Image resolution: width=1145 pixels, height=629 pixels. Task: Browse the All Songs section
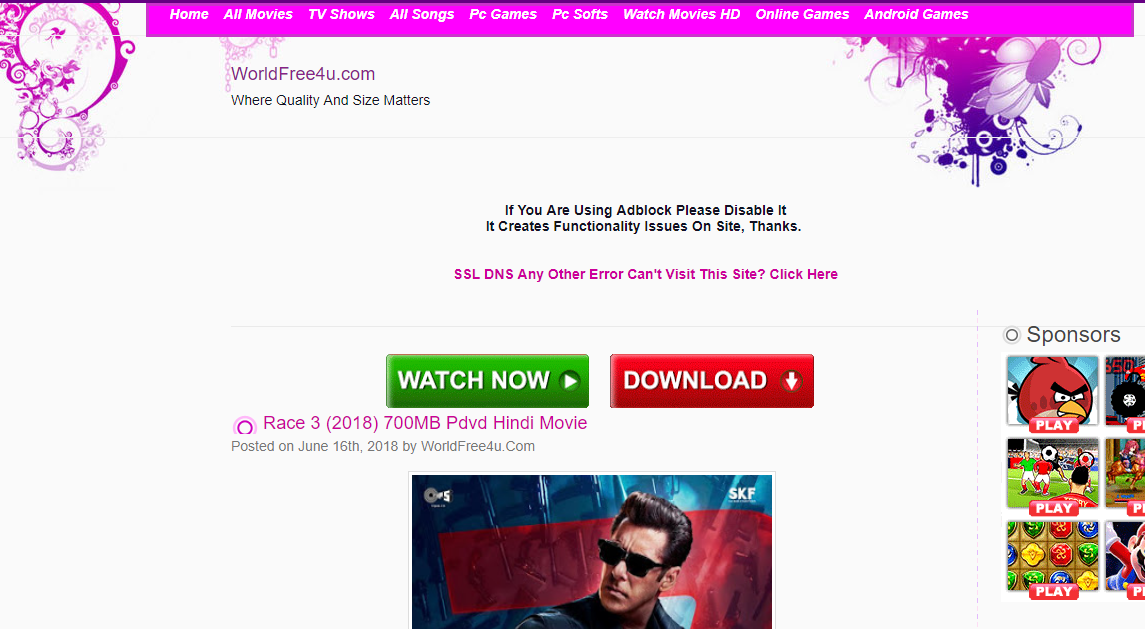point(421,14)
